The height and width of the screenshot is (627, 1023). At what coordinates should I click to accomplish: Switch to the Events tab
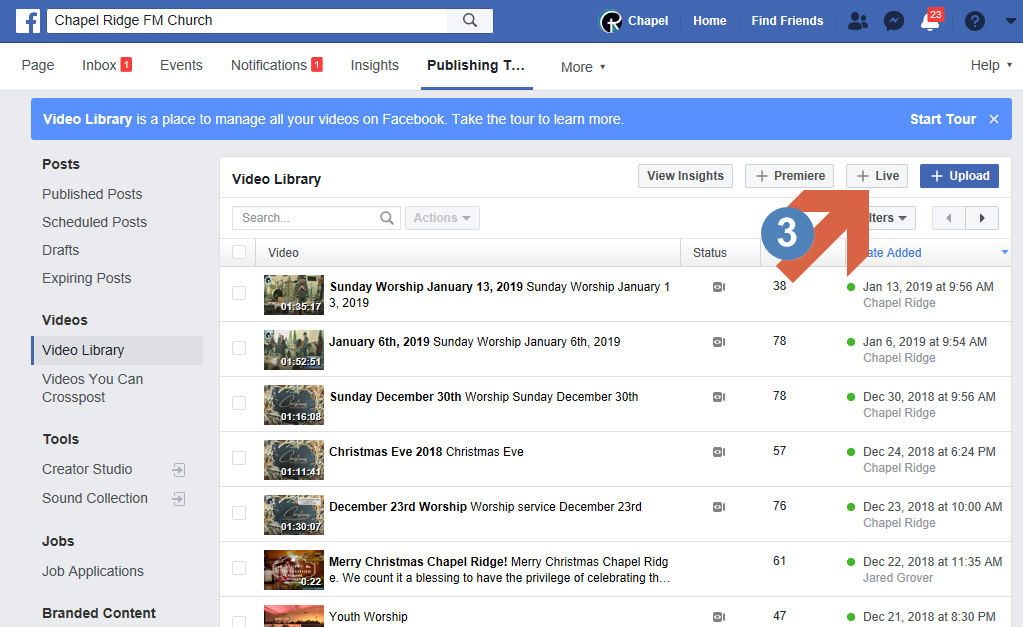[x=181, y=65]
